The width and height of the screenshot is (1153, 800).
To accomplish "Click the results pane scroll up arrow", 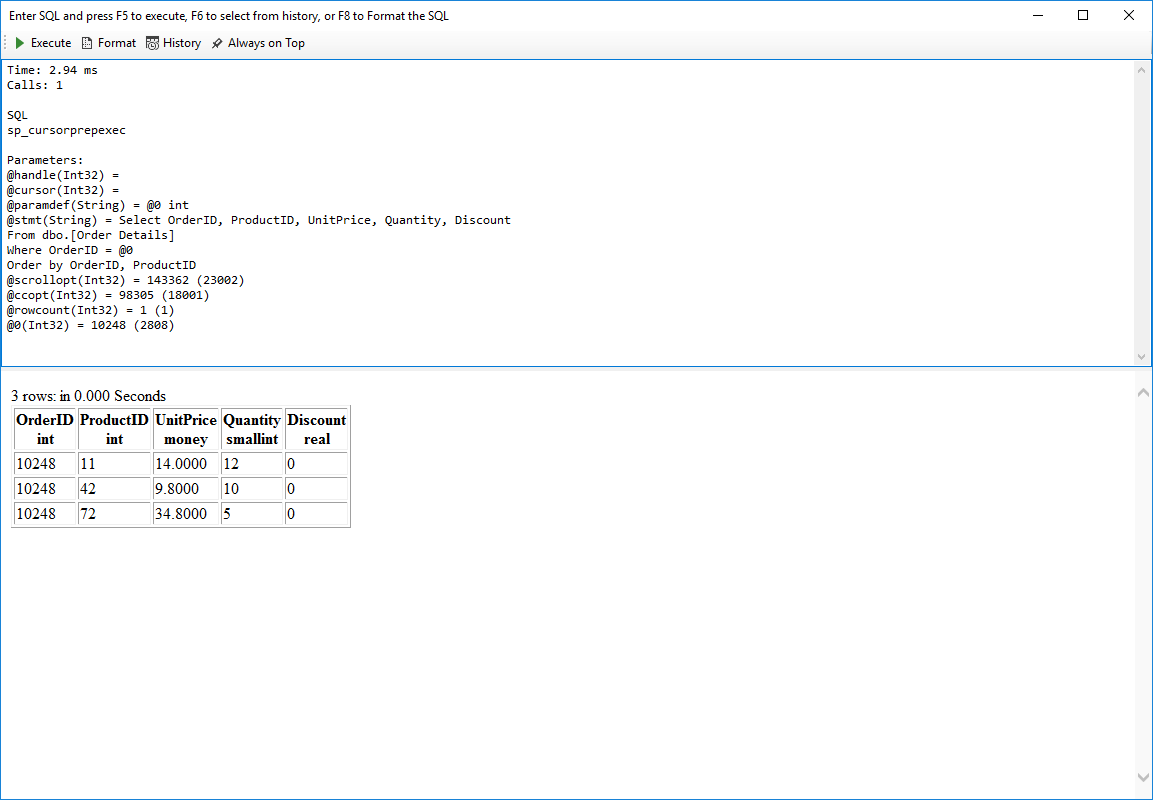I will pos(1143,393).
